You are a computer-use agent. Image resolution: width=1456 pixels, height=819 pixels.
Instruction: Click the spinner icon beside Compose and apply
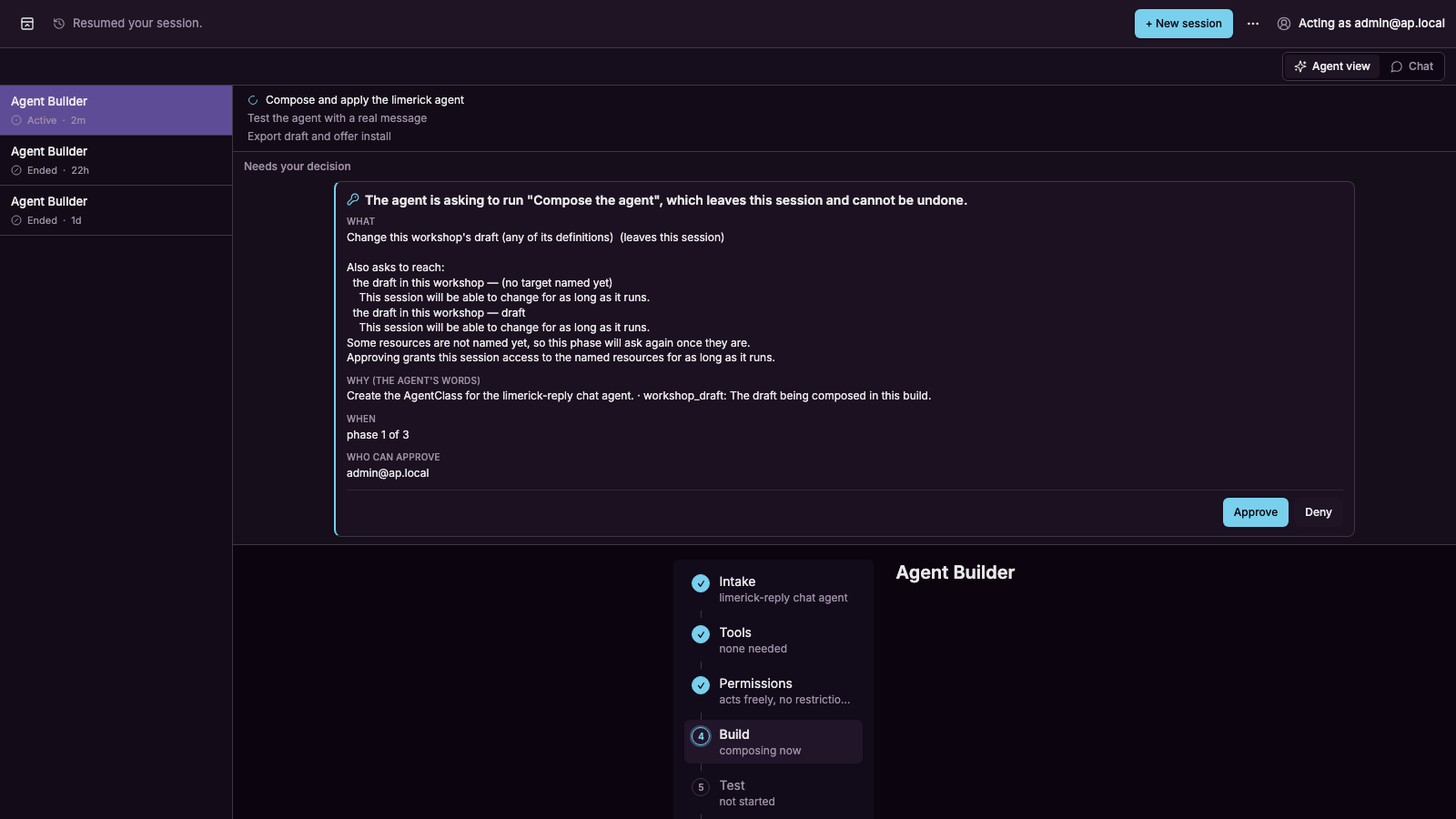(x=253, y=100)
